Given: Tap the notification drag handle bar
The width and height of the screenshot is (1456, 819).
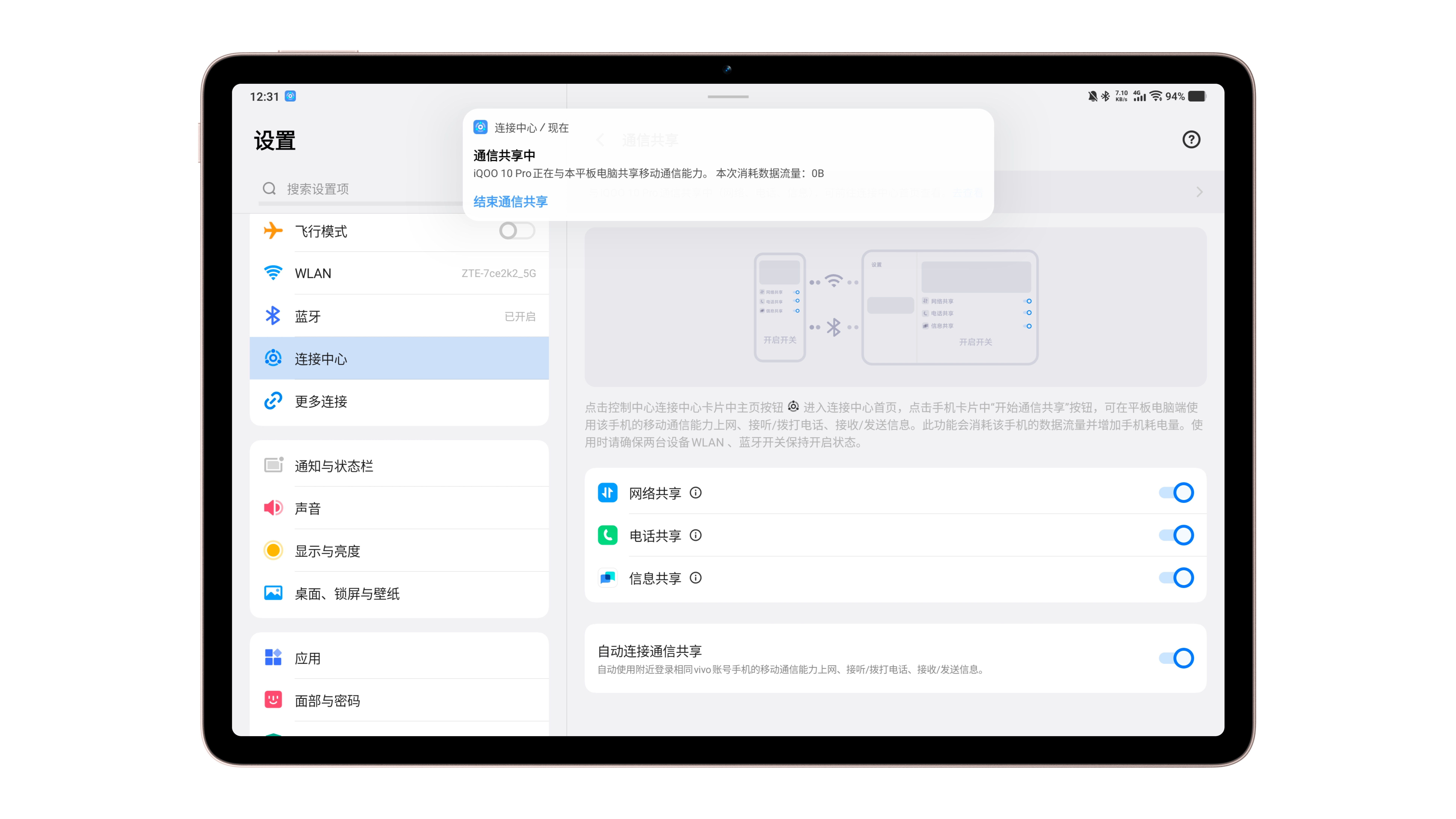Looking at the screenshot, I should coord(728,97).
